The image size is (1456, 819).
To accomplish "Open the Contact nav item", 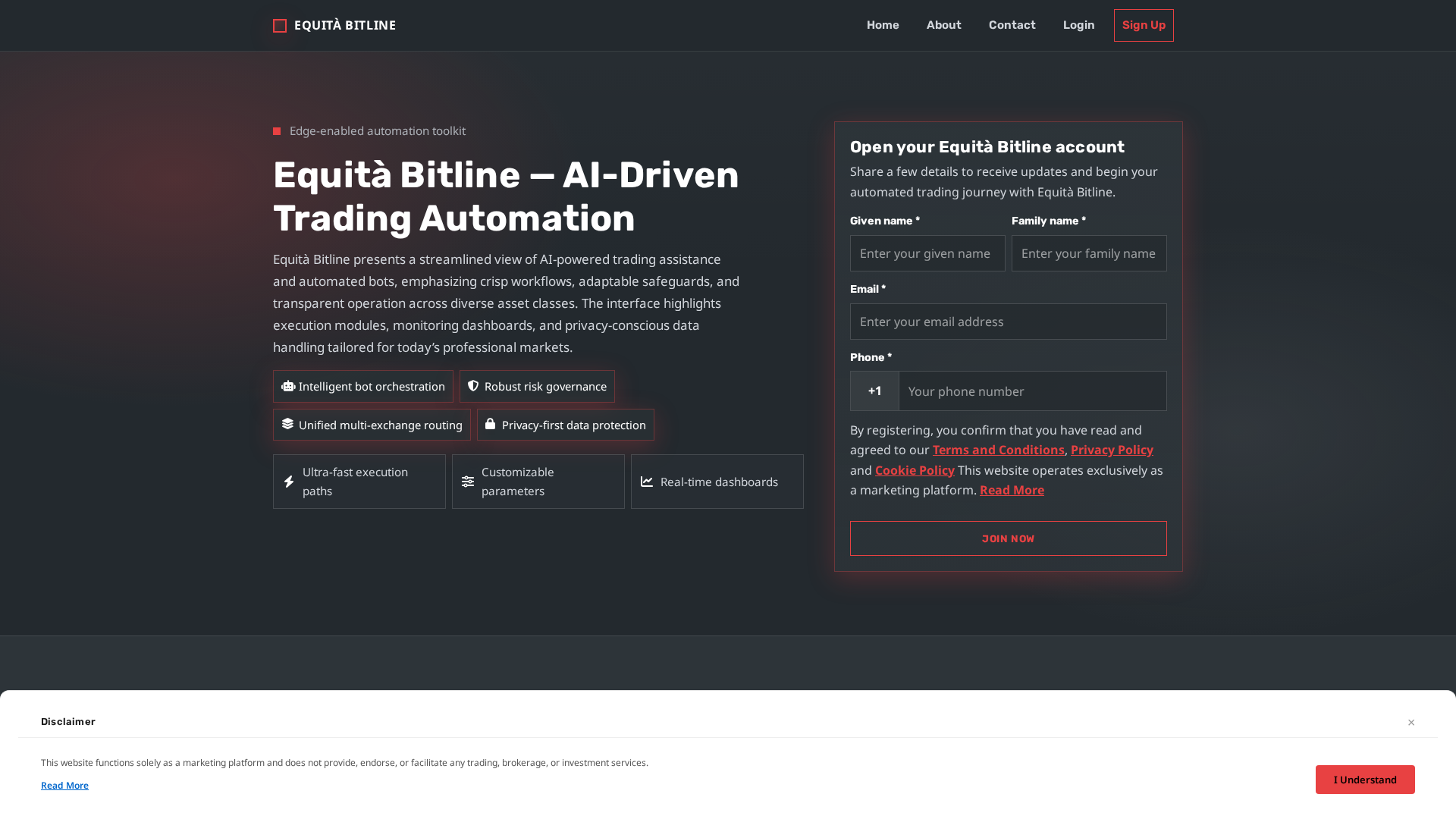I will pyautogui.click(x=1012, y=25).
